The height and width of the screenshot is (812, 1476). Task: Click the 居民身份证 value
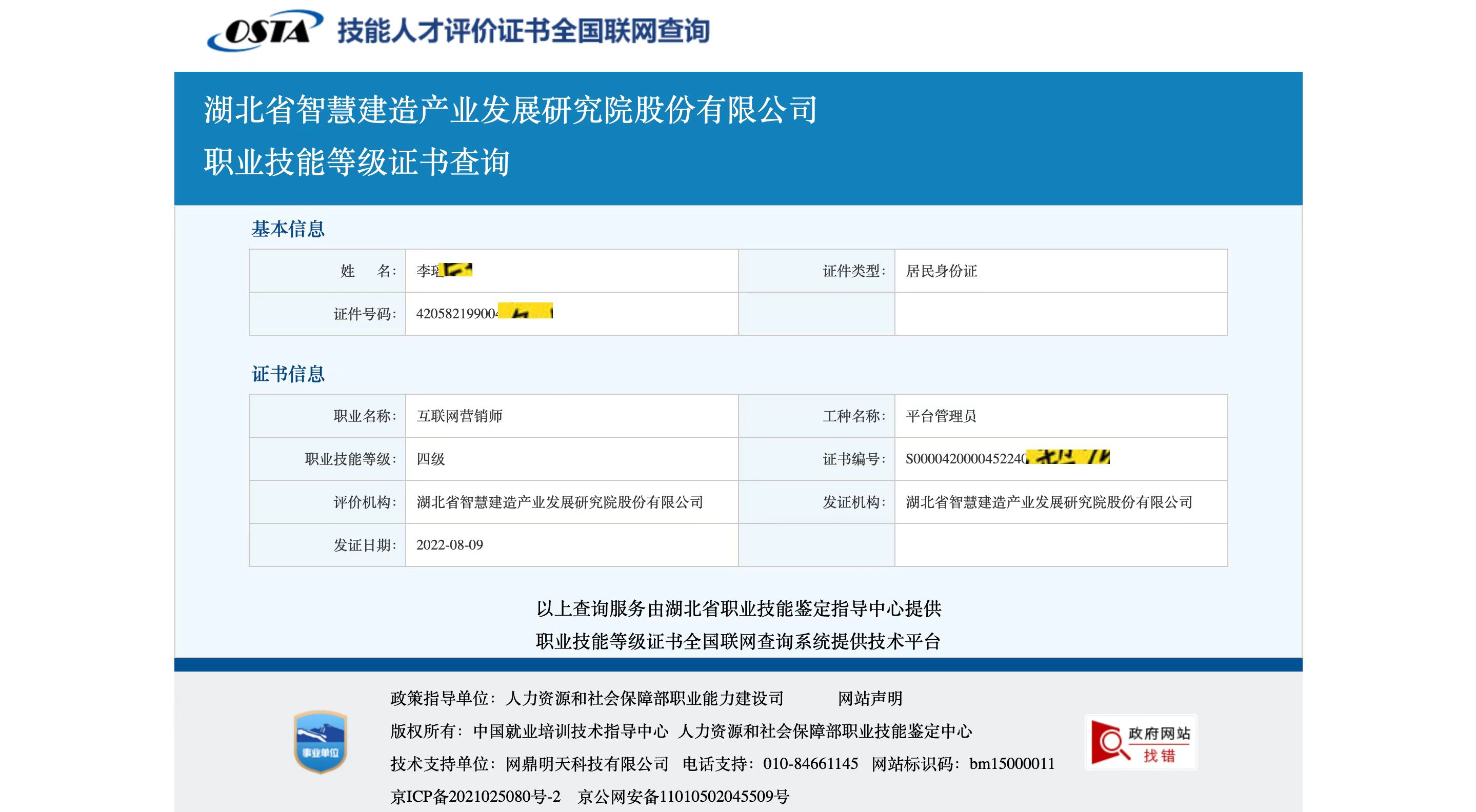(x=942, y=271)
